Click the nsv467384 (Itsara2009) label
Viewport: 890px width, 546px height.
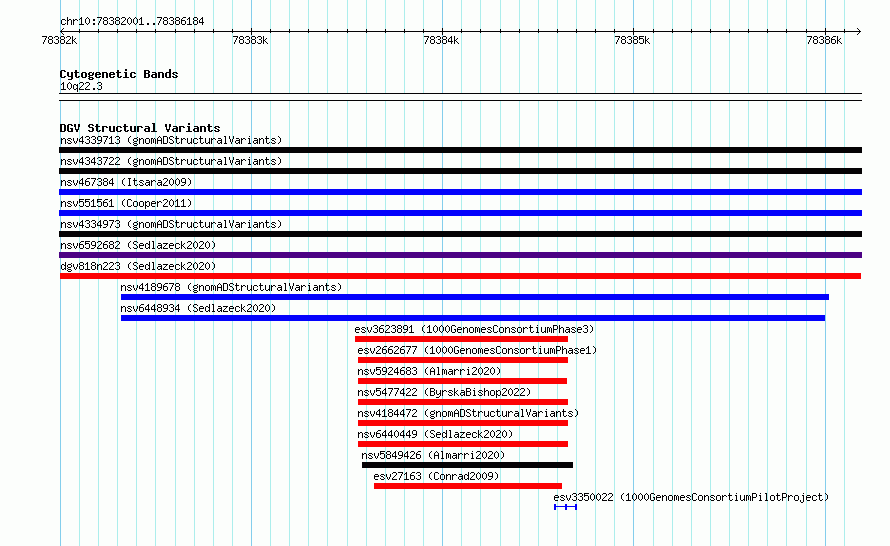pyautogui.click(x=126, y=182)
